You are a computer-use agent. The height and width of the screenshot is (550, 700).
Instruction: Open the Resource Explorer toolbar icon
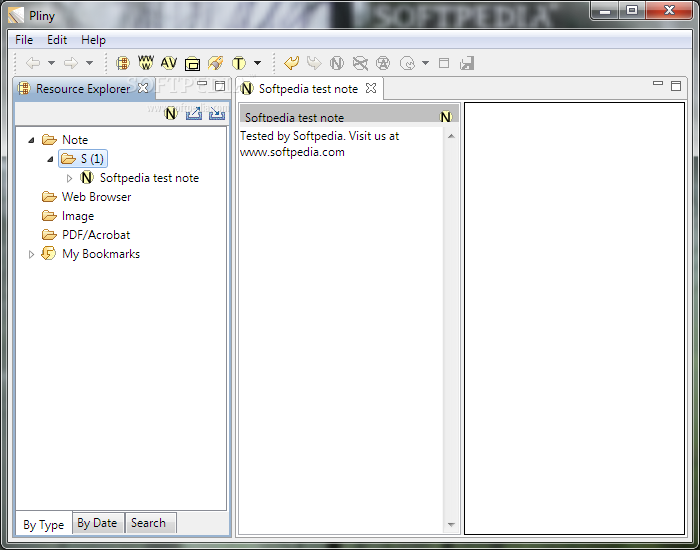[123, 63]
